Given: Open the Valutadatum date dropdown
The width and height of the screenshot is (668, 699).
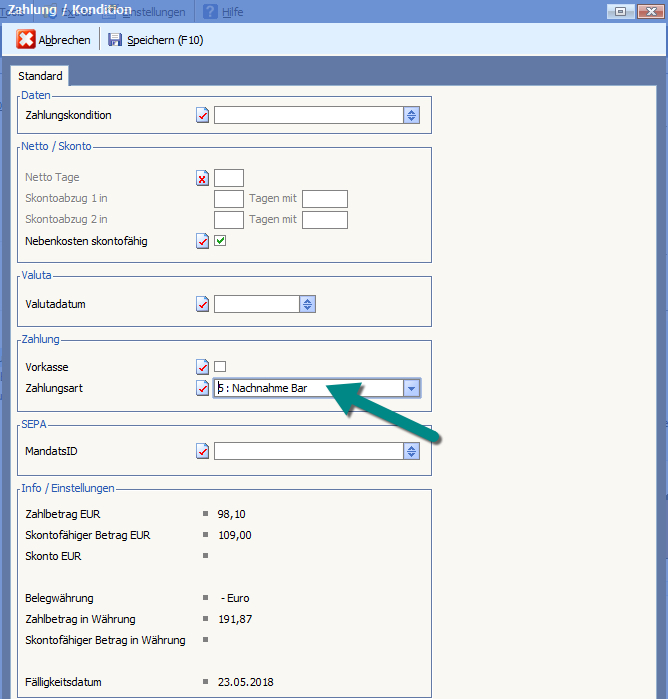Looking at the screenshot, I should tap(307, 304).
